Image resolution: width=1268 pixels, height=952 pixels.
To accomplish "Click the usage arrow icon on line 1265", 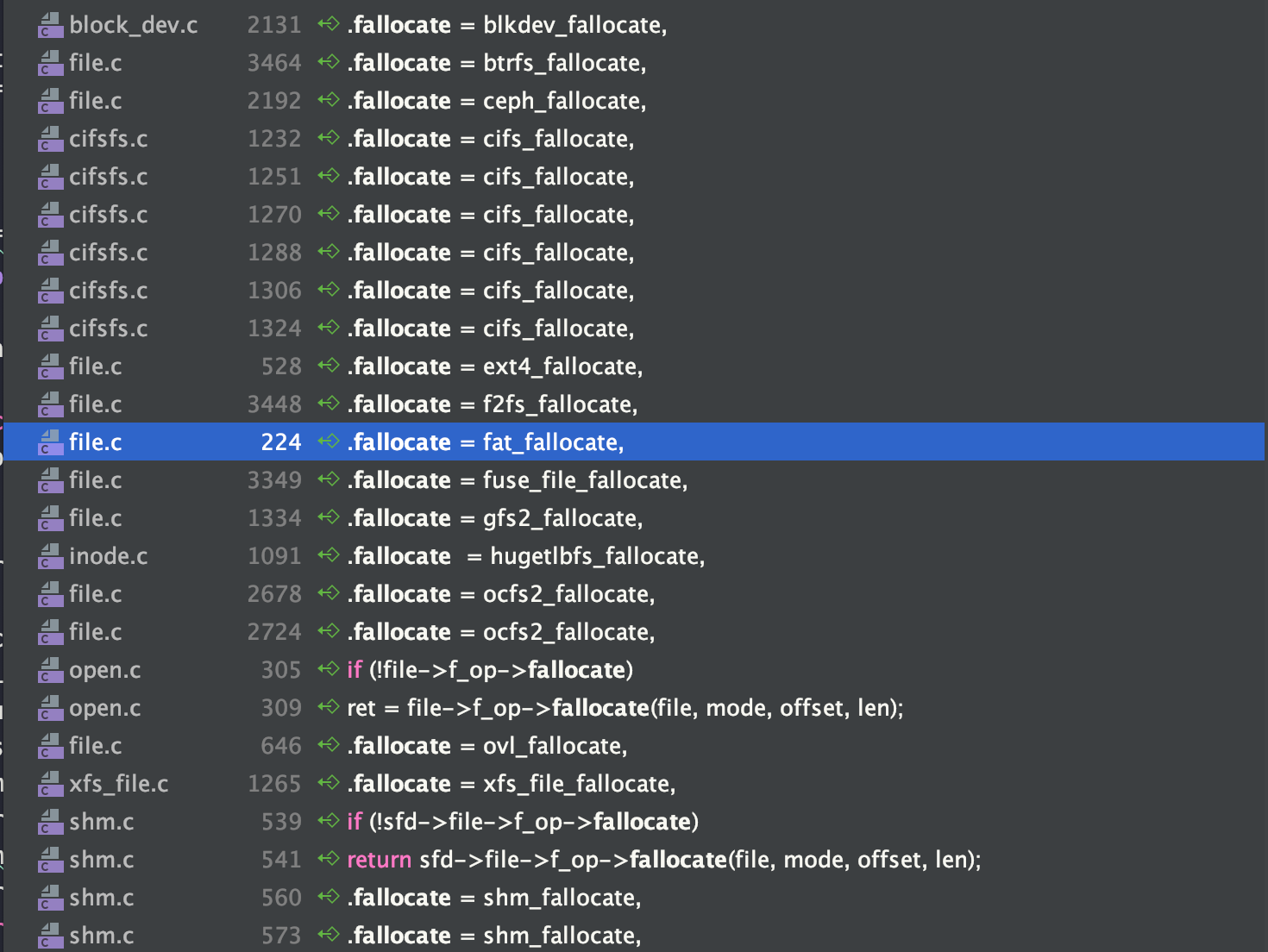I will [329, 783].
